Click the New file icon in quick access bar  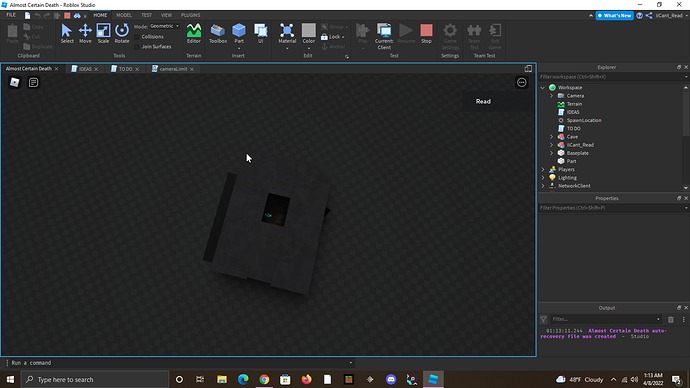[x=27, y=15]
